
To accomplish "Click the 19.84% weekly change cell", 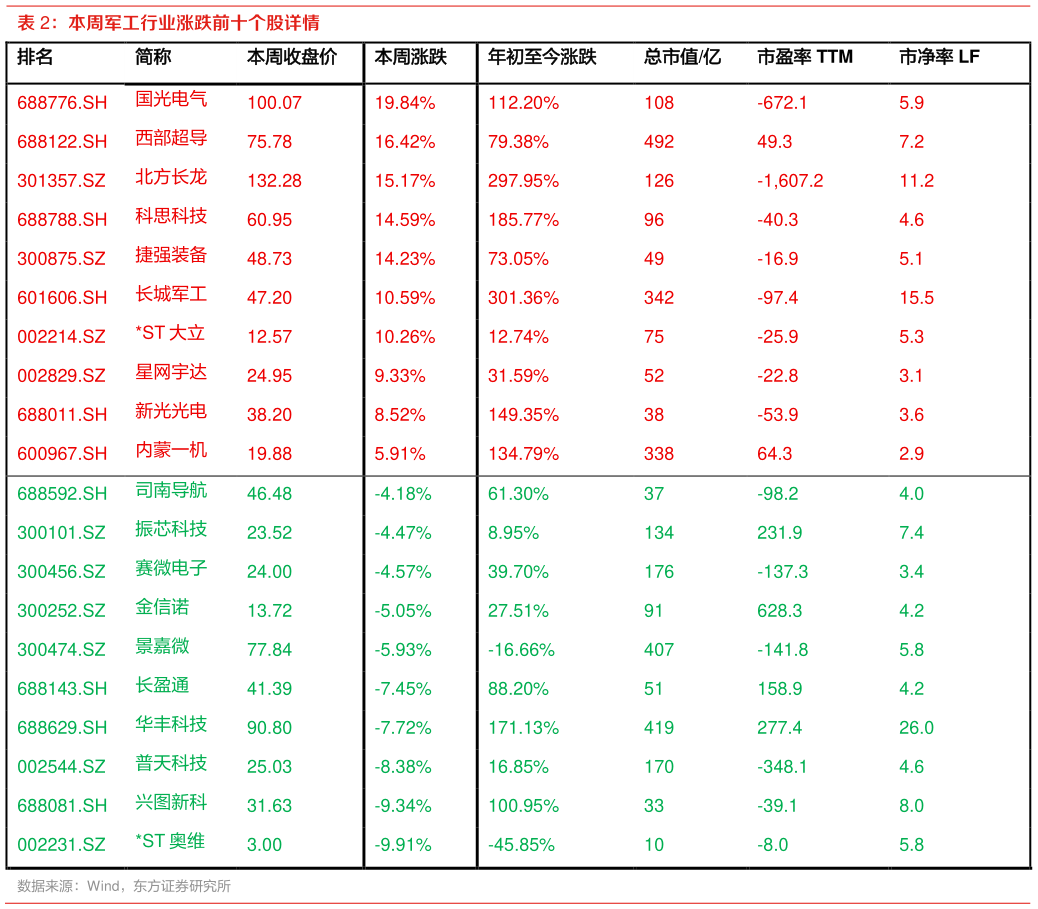I will 405,102.
